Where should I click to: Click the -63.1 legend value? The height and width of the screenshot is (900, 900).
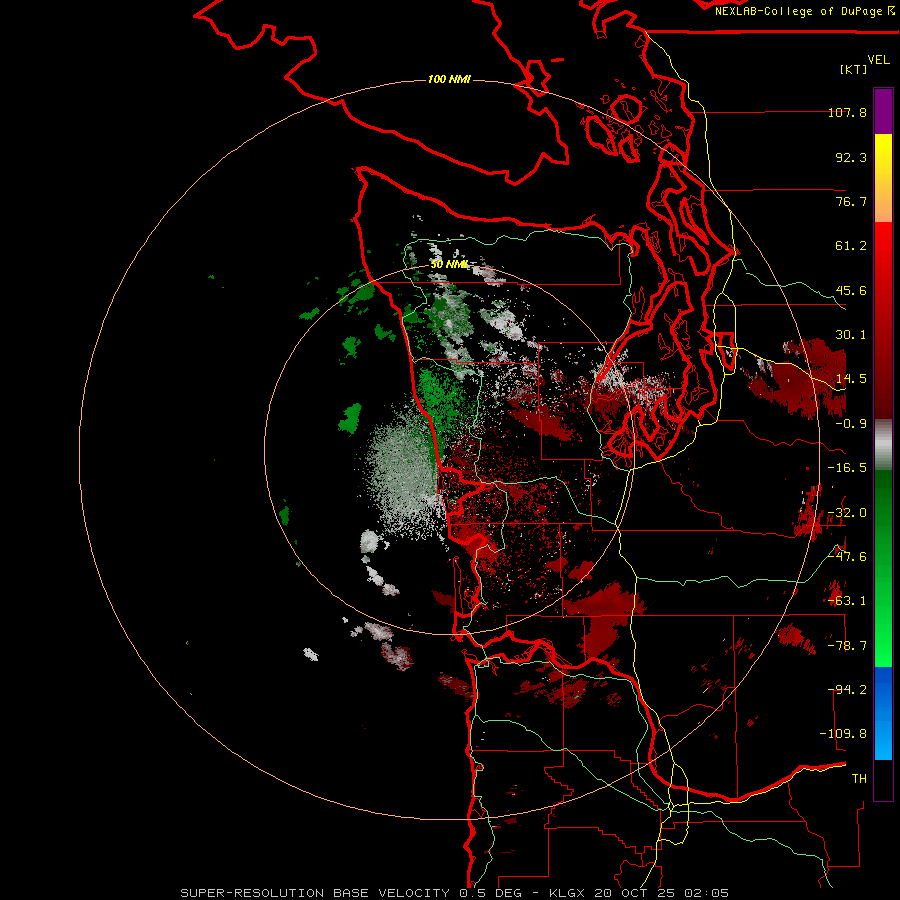847,601
